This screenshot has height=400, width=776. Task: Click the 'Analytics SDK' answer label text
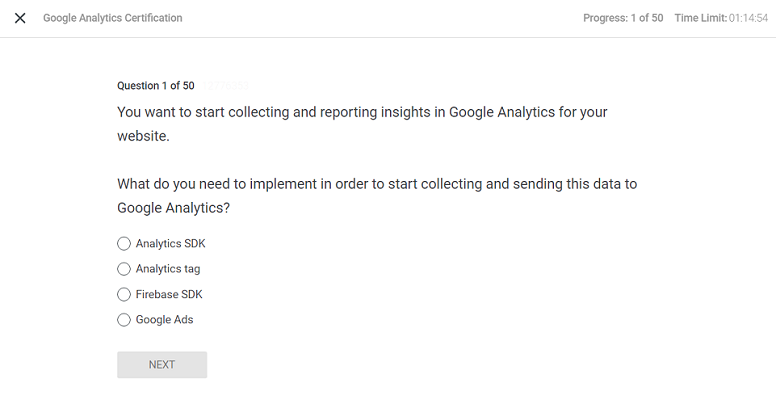tap(170, 243)
